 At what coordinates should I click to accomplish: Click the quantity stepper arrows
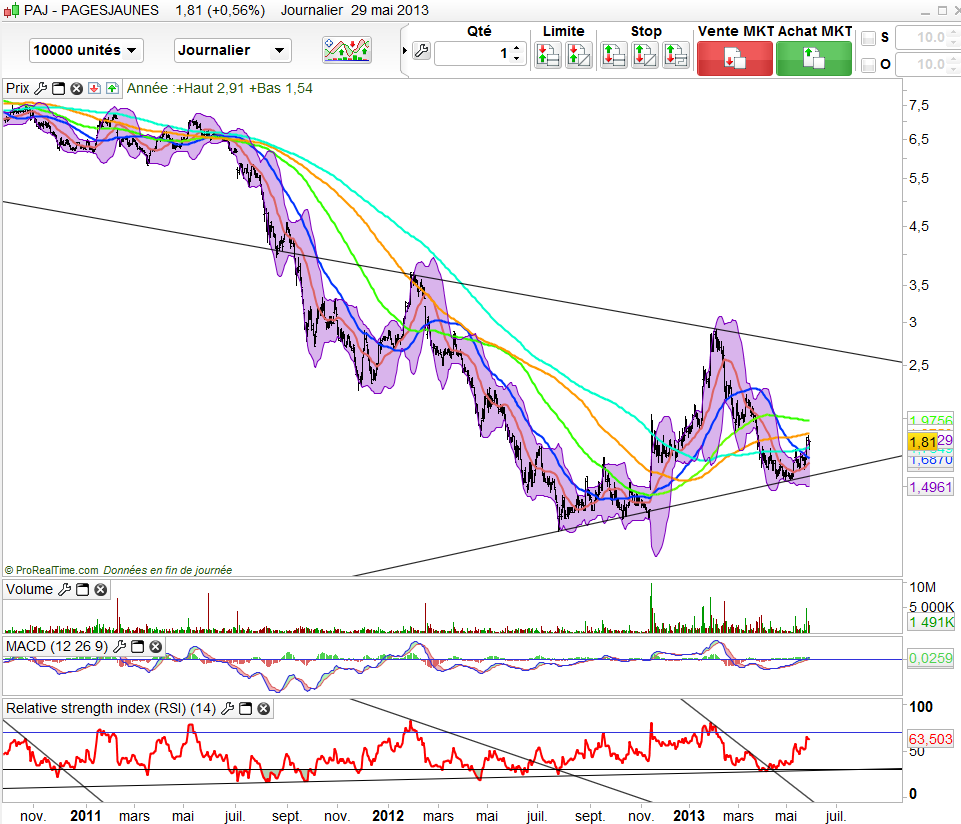point(516,53)
